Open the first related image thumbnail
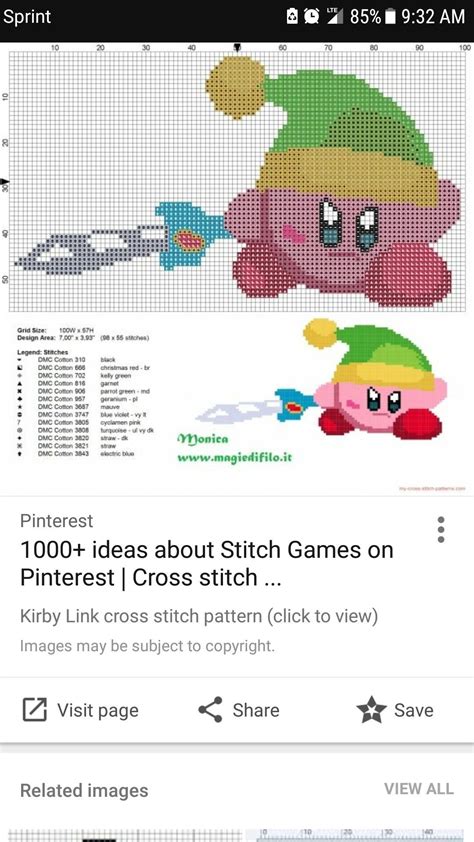This screenshot has height=842, width=474. coord(123,835)
